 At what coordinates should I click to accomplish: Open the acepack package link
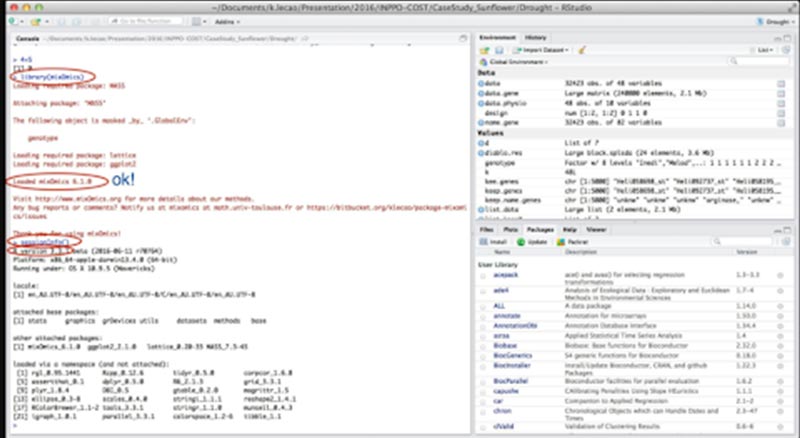[505, 275]
